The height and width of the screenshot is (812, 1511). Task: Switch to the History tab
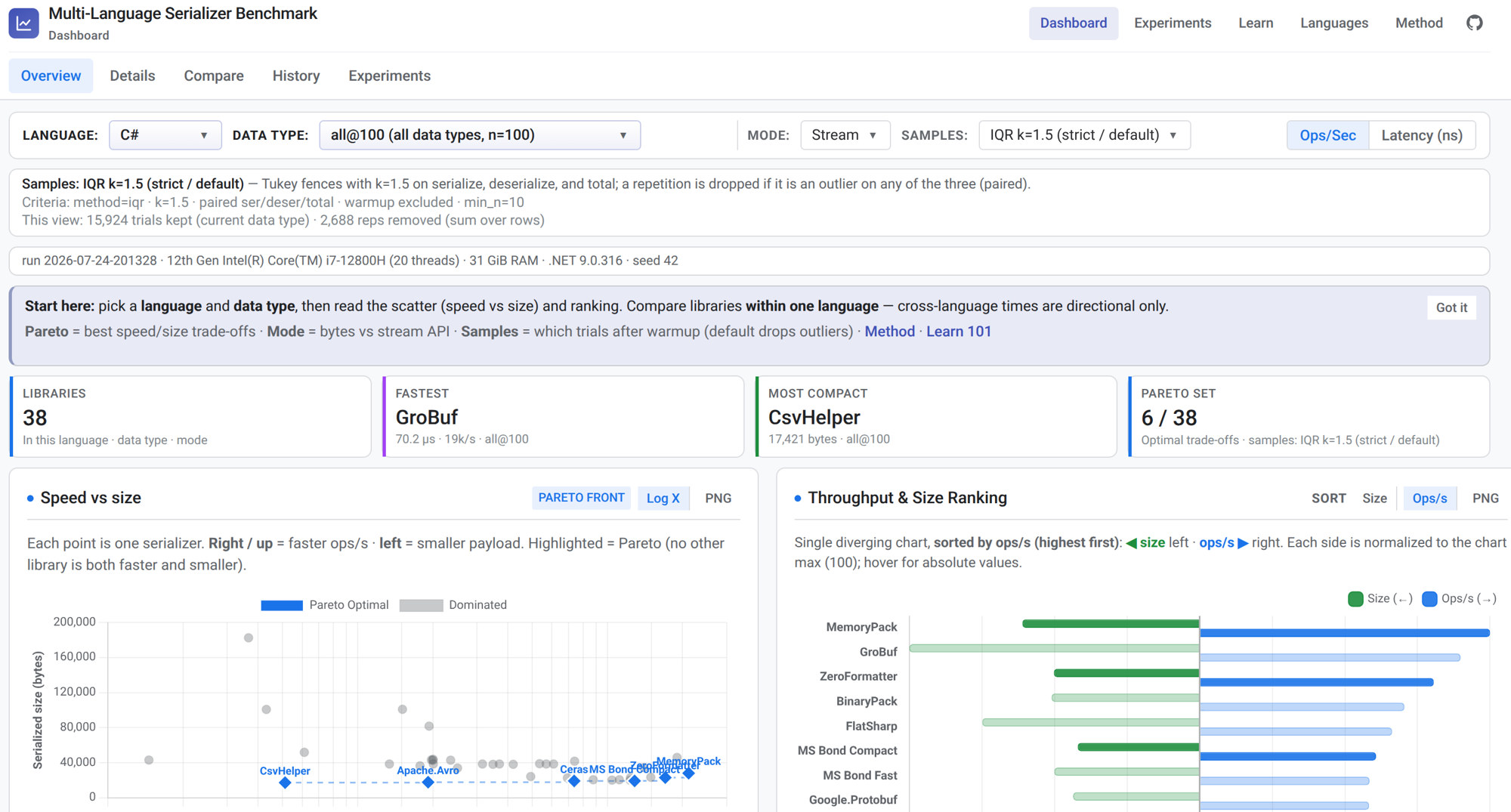(296, 76)
